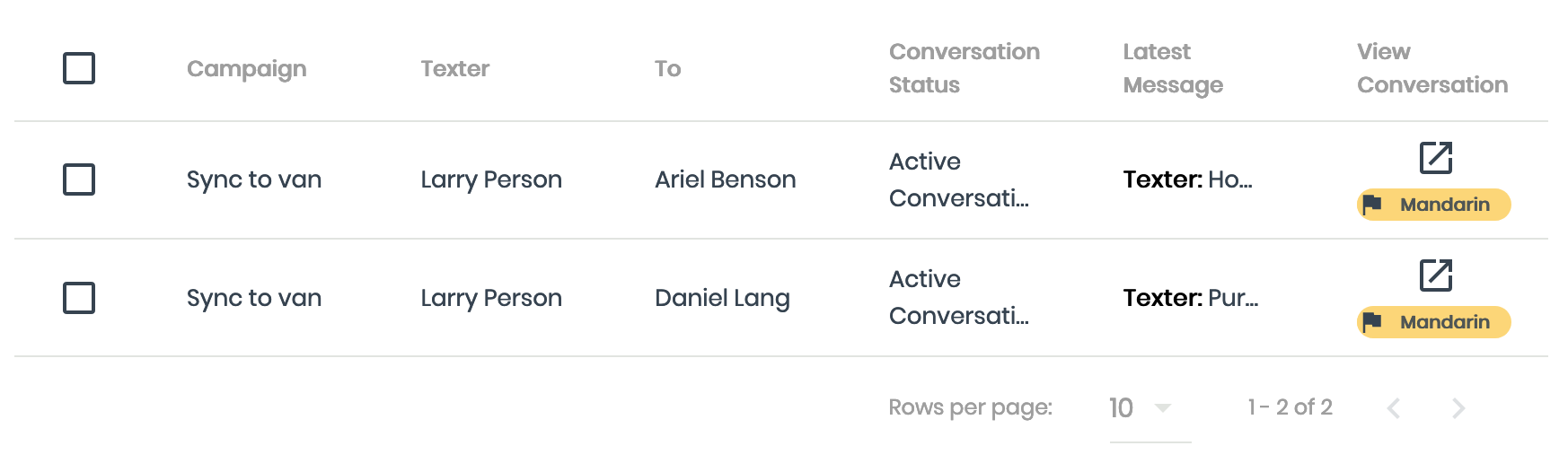The width and height of the screenshot is (1568, 472).
Task: Select the Ariel Benson row checkbox
Action: pos(79,179)
